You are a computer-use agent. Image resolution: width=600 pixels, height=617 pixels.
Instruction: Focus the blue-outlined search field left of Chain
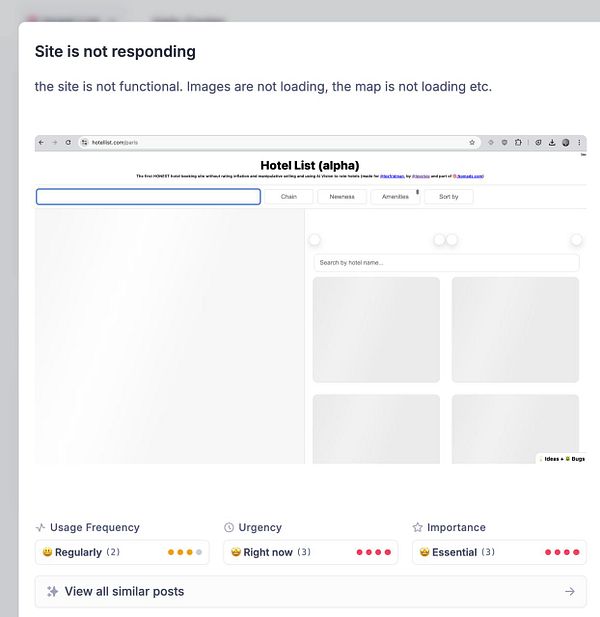coord(148,197)
